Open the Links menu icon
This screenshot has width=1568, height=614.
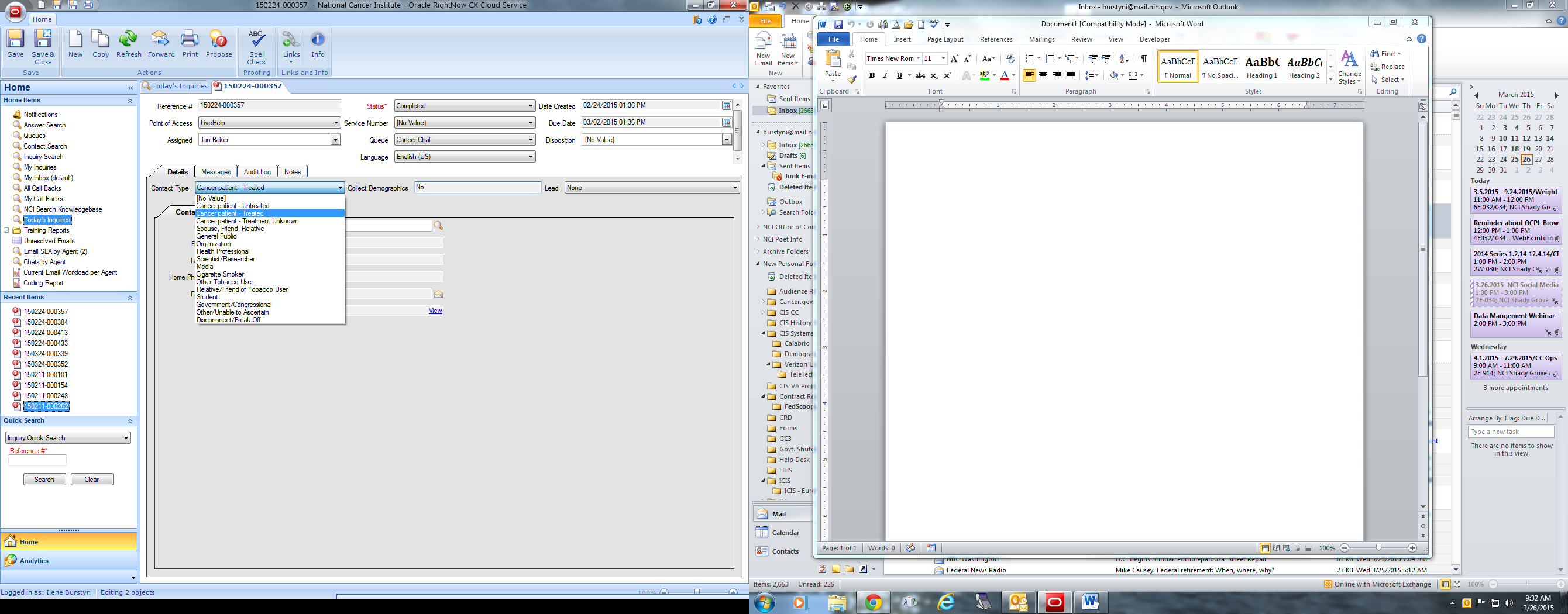click(x=291, y=47)
